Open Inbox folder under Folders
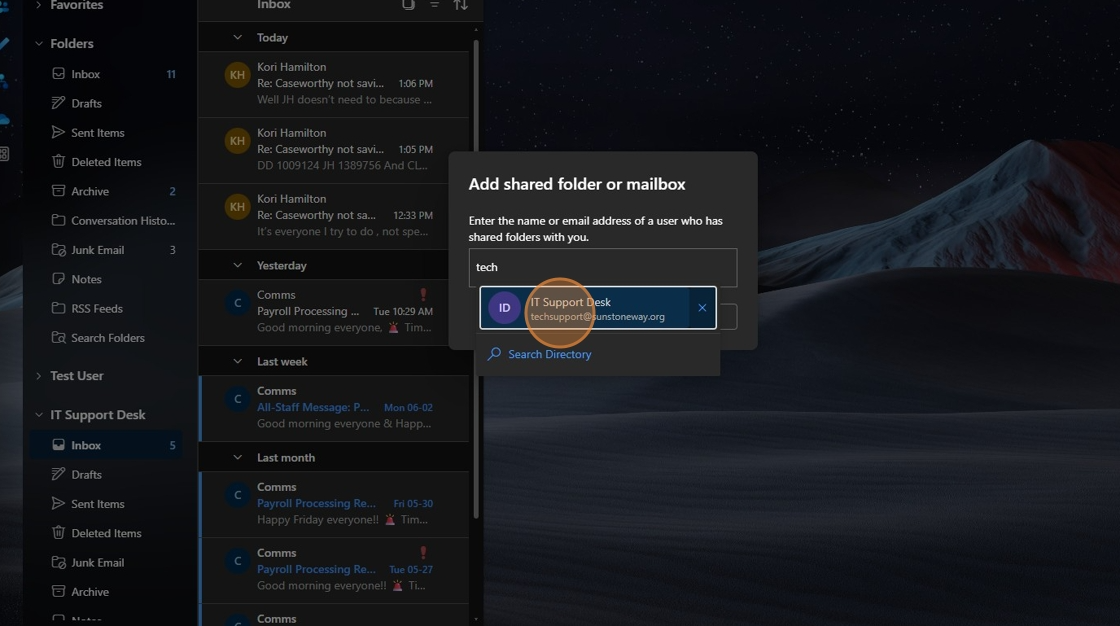The image size is (1120, 626). (x=106, y=74)
